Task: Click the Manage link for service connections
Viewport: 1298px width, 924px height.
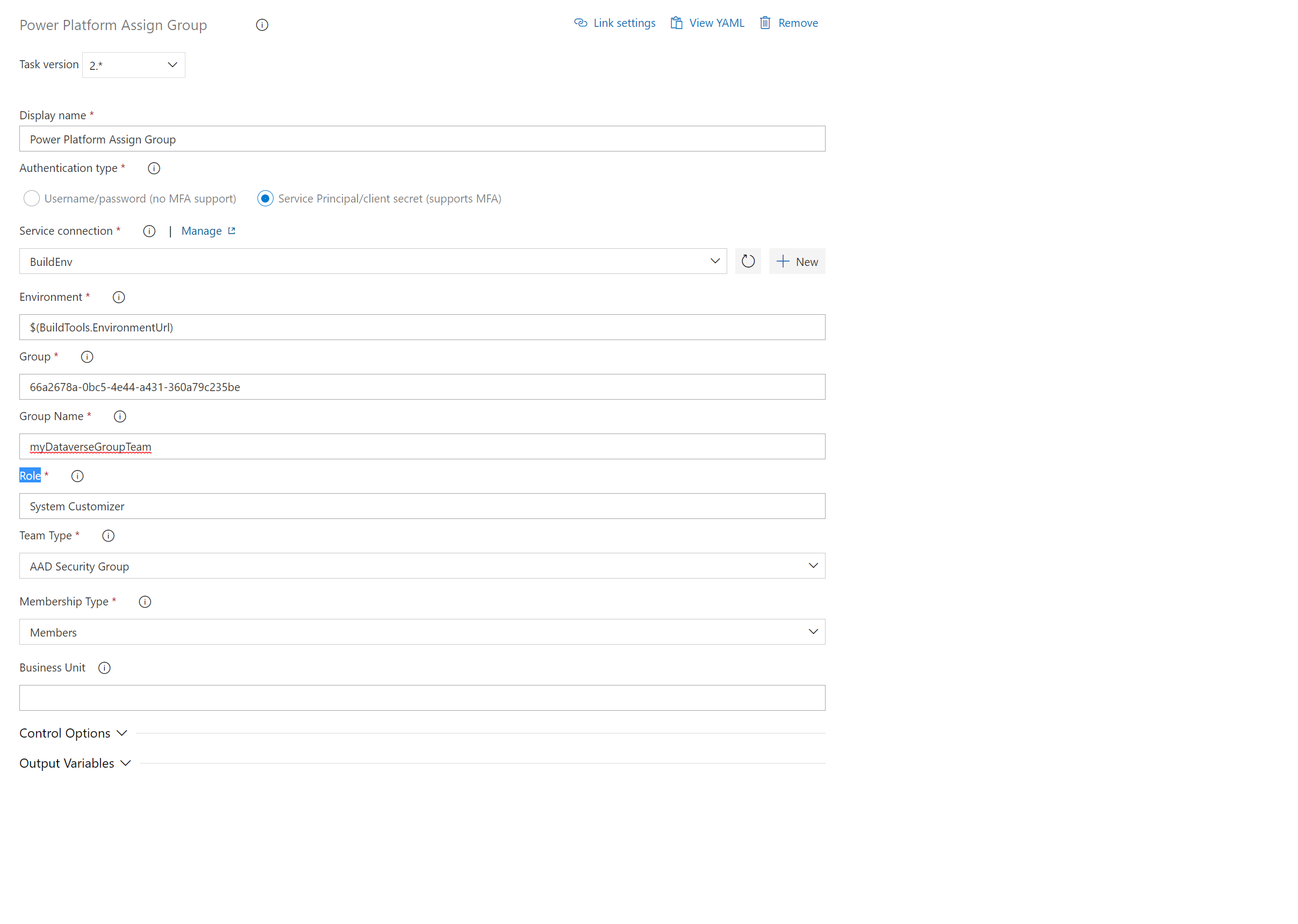Action: point(202,230)
